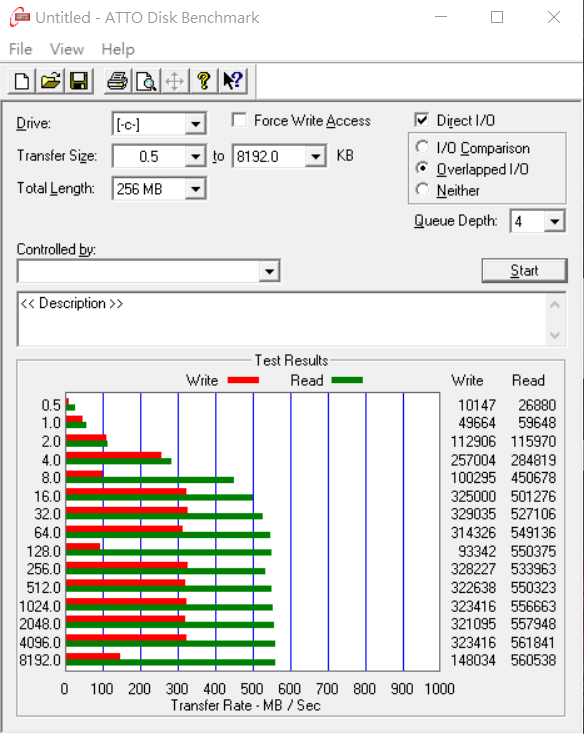Print results using the printer icon
Viewport: 584px width, 734px height.
(x=117, y=81)
